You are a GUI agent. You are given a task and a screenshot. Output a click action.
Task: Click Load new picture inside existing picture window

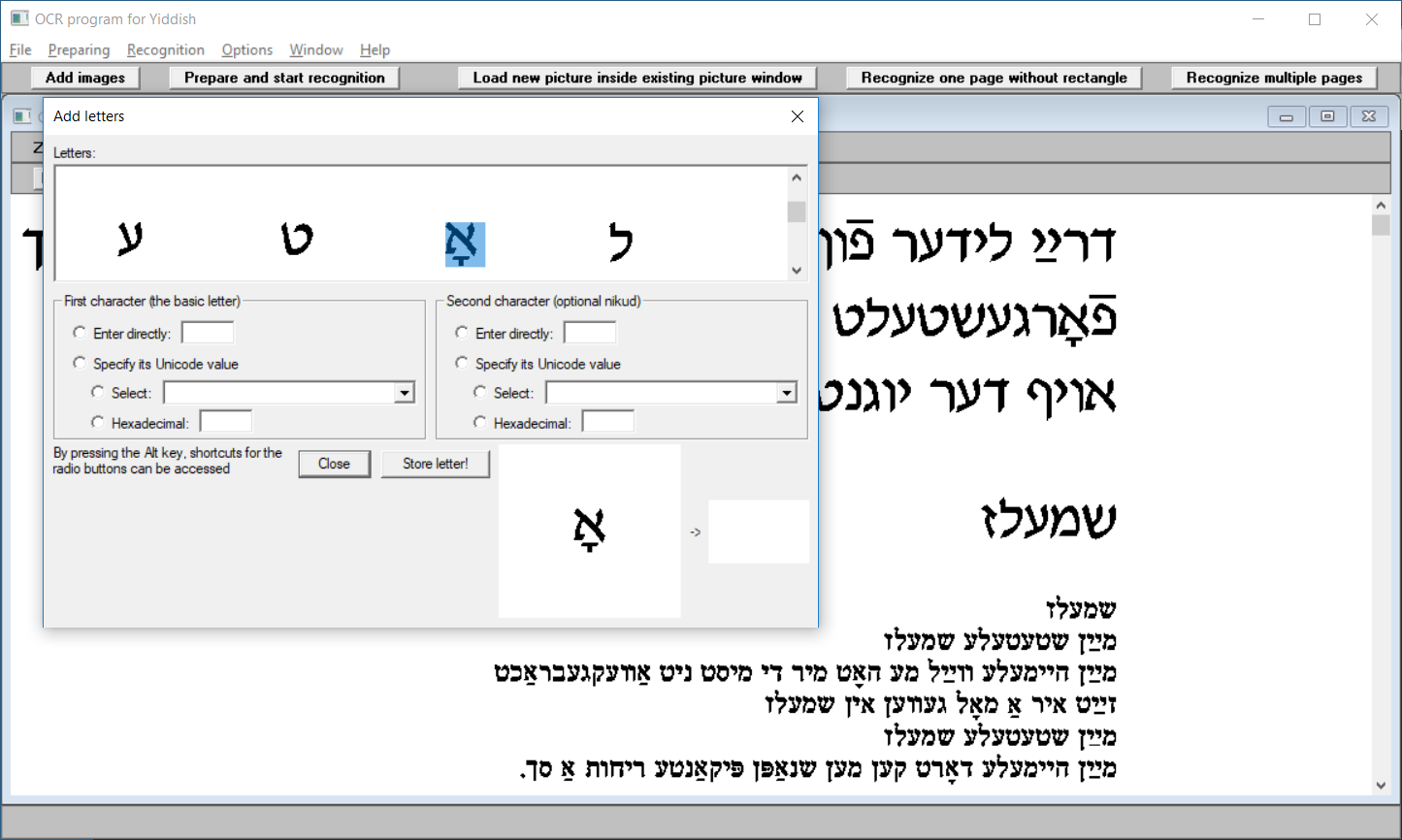pyautogui.click(x=637, y=78)
